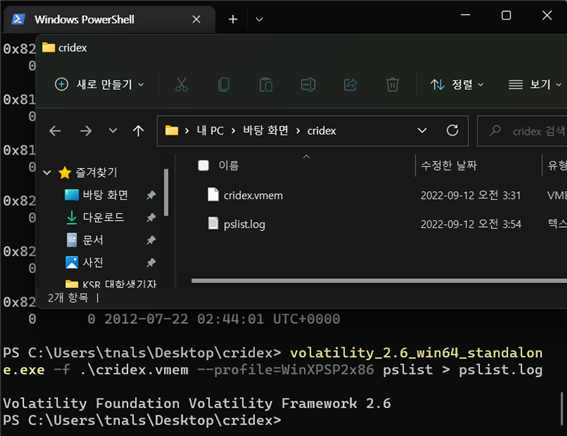Click date 2022-09-12 오전 3:54
Viewport: 567px width, 436px height.
click(x=470, y=225)
